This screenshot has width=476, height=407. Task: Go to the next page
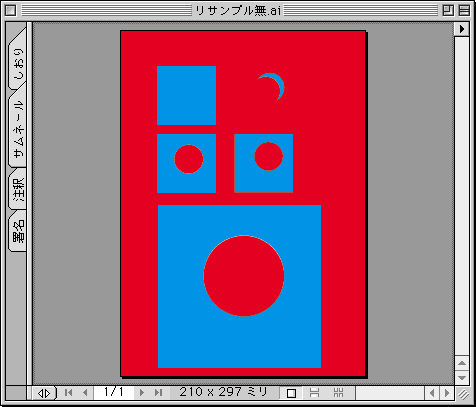pos(142,393)
